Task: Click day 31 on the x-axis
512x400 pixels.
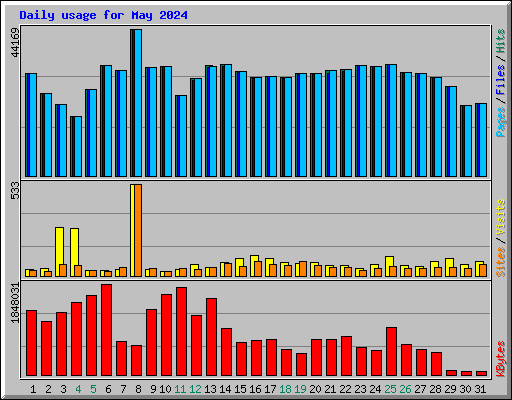Action: [480, 389]
